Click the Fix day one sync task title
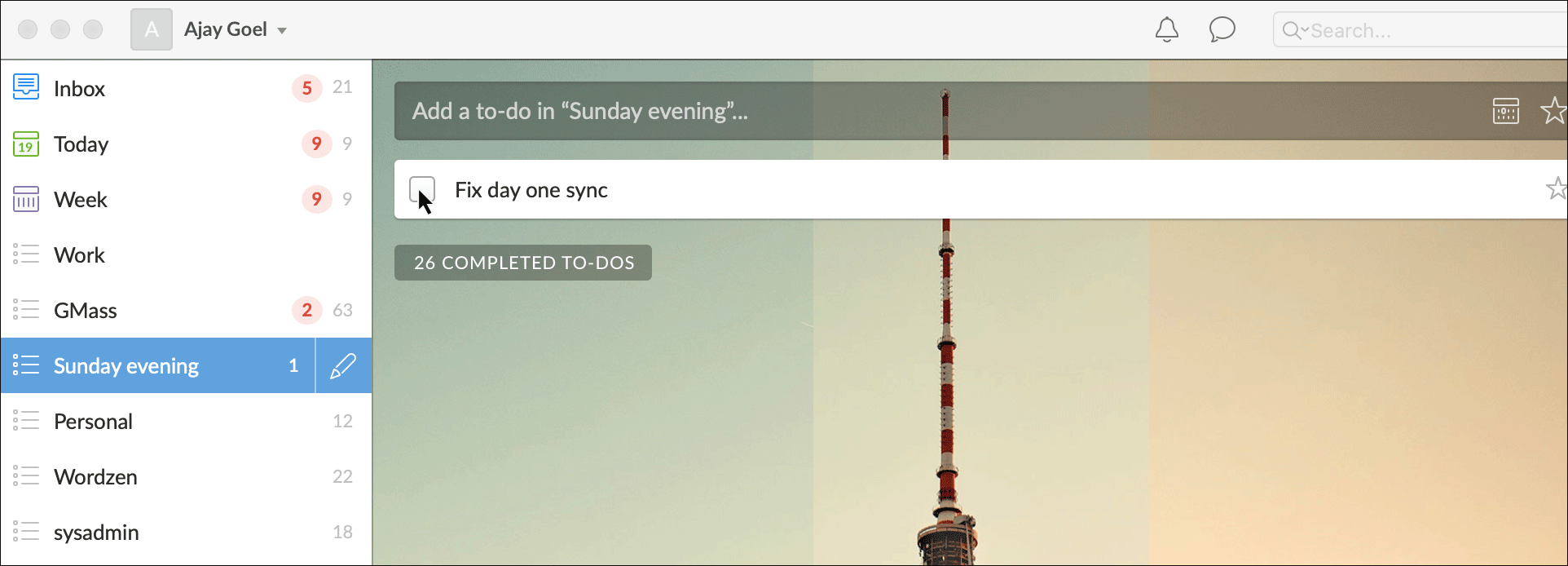Screen dimensions: 1568x566 (x=531, y=190)
